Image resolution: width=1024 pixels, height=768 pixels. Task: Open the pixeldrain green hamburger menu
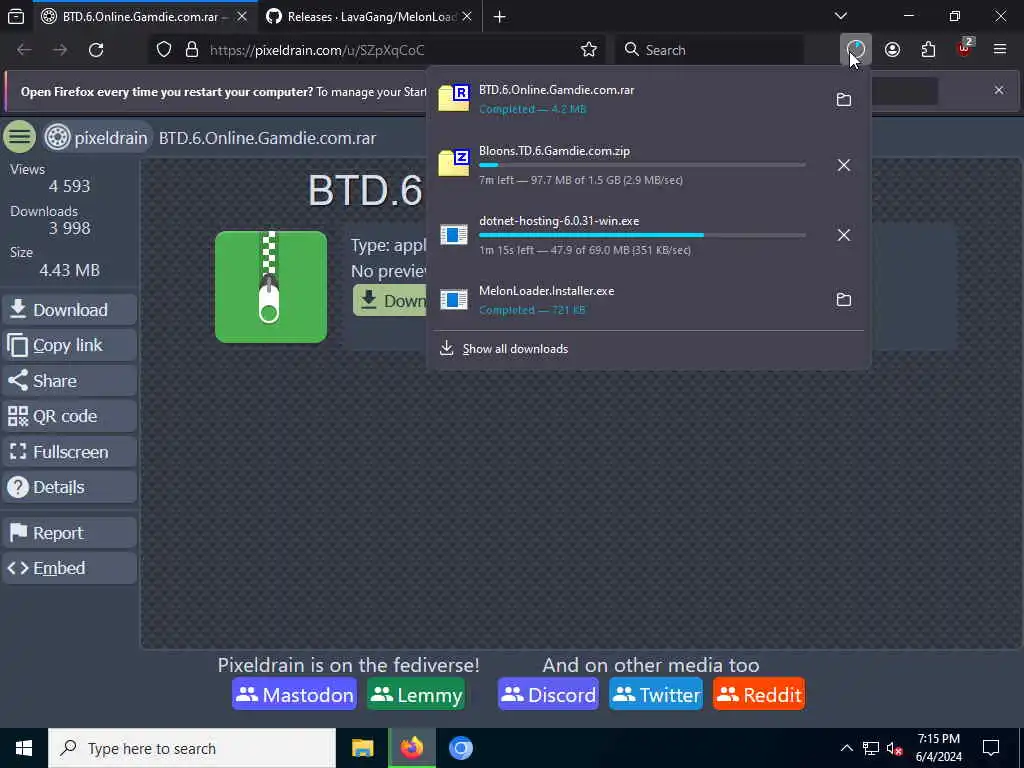coord(20,137)
